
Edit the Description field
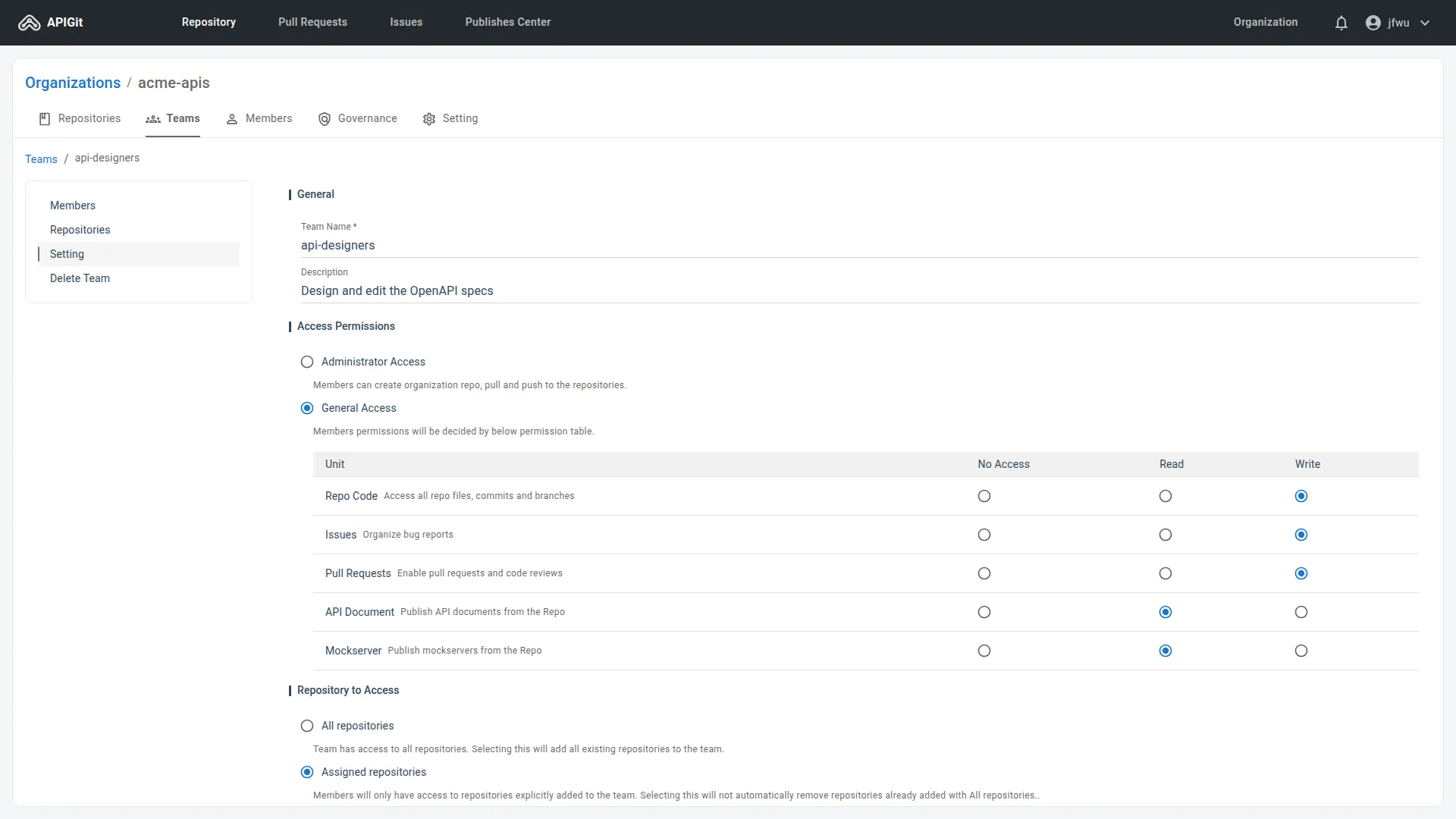click(x=859, y=291)
